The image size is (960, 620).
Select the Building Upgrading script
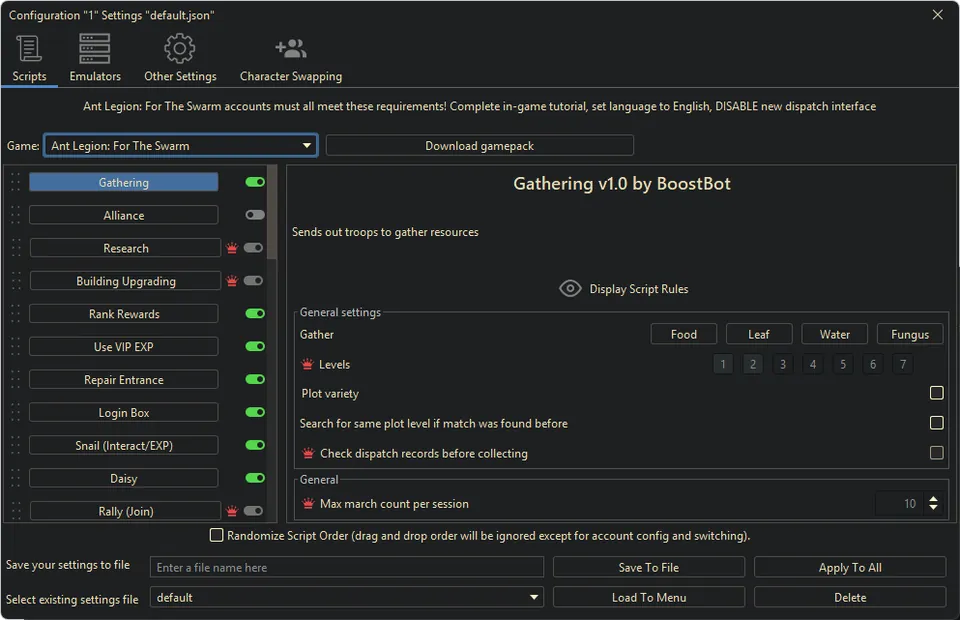coord(126,281)
